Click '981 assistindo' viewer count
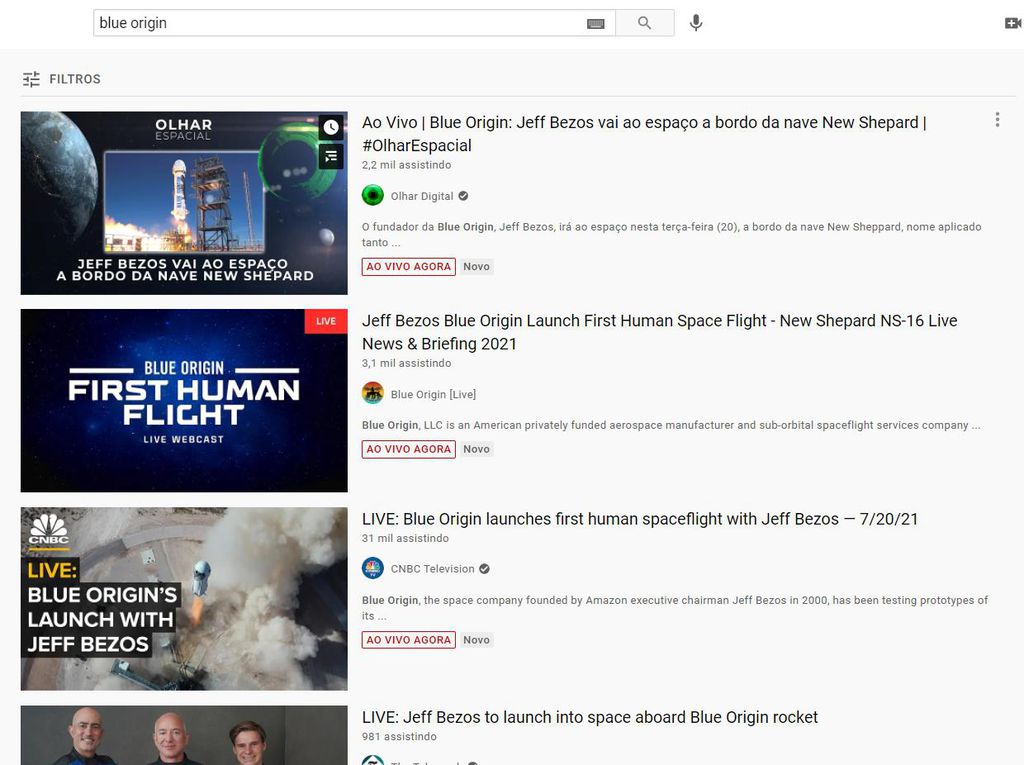 [399, 736]
